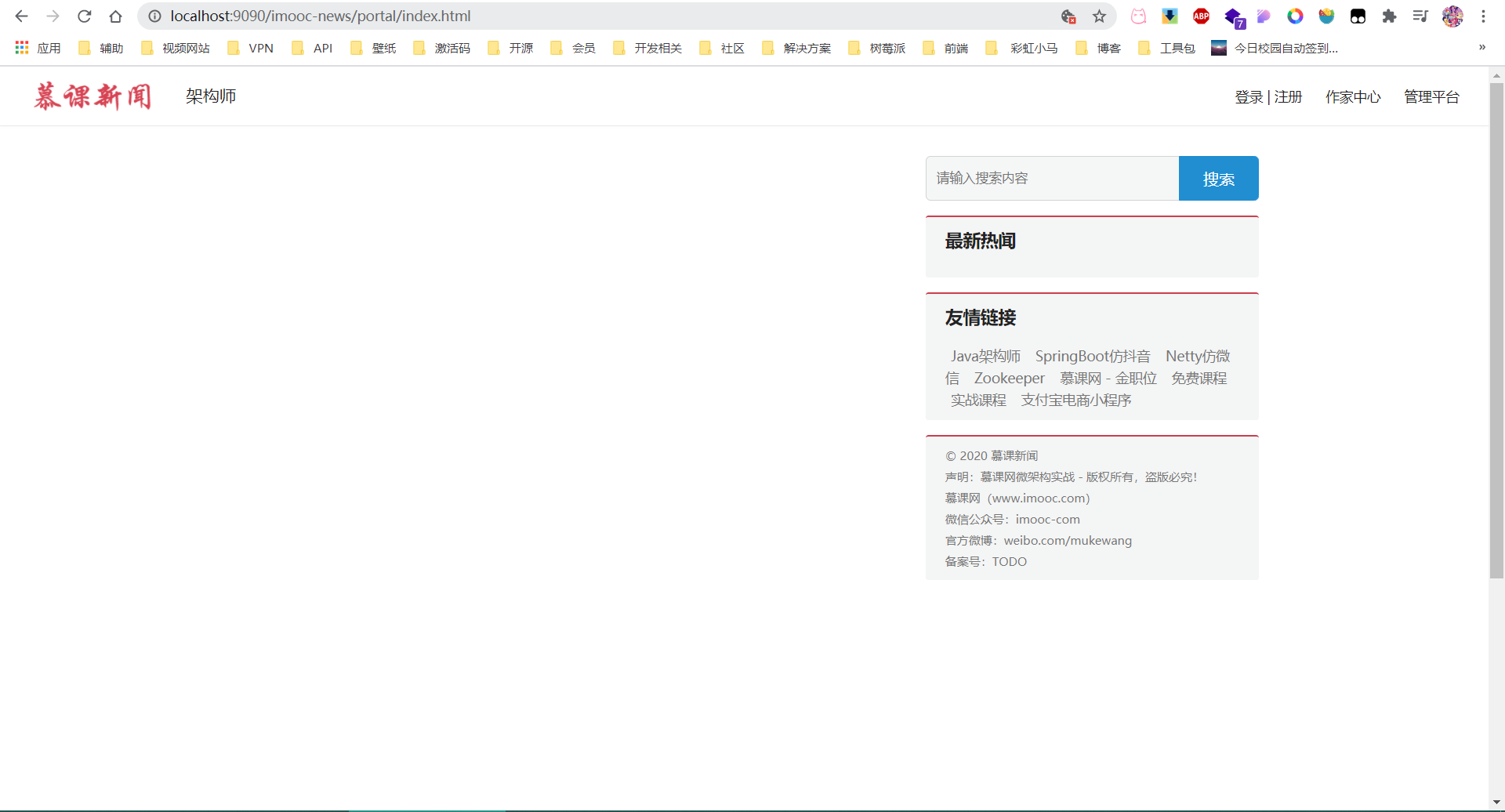
Task: Click the 友情链接 heading
Action: click(980, 318)
